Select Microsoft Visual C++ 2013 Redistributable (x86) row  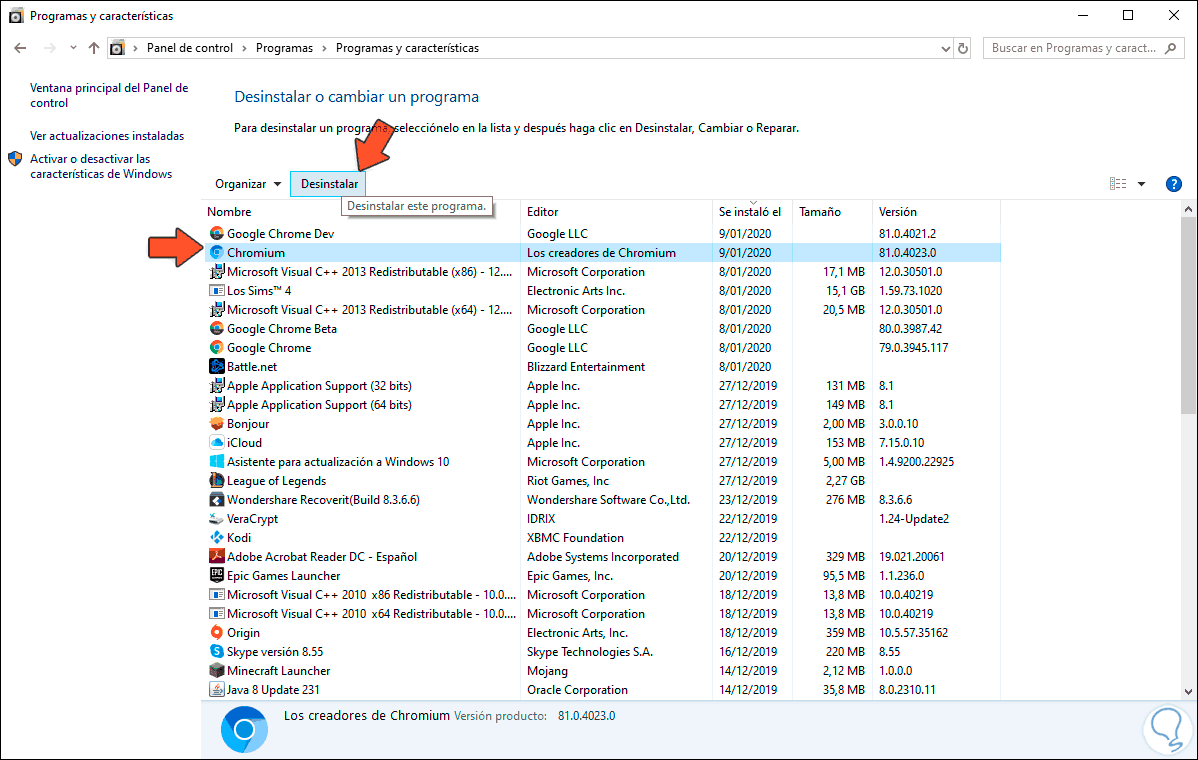click(603, 272)
